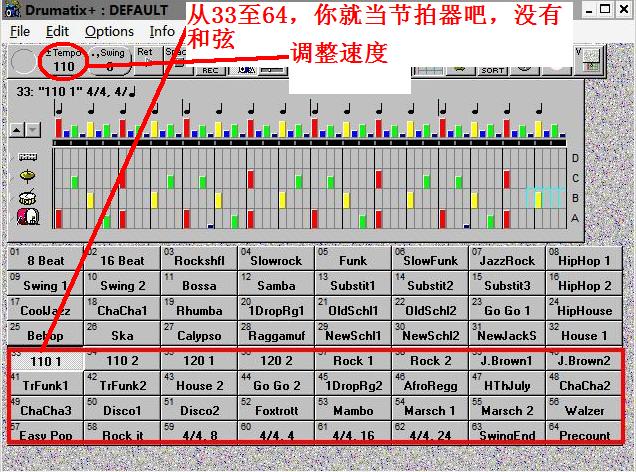Click the up arrow beside the velocity bars
The image size is (636, 472).
pos(17,130)
